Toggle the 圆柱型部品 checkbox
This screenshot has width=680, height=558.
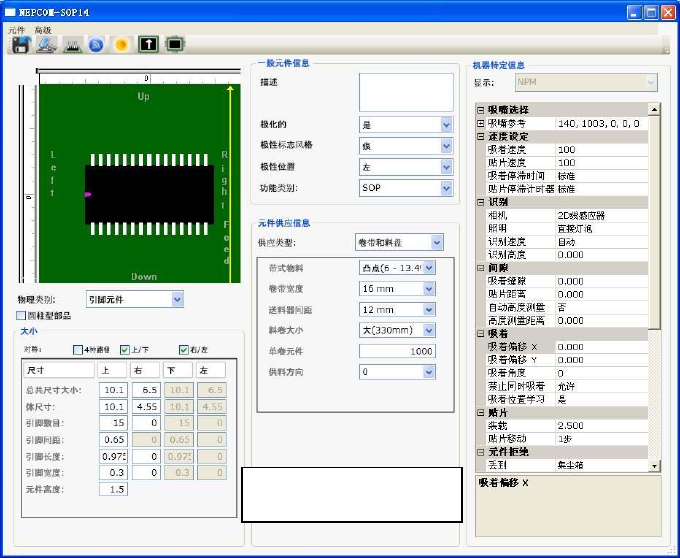coord(22,316)
